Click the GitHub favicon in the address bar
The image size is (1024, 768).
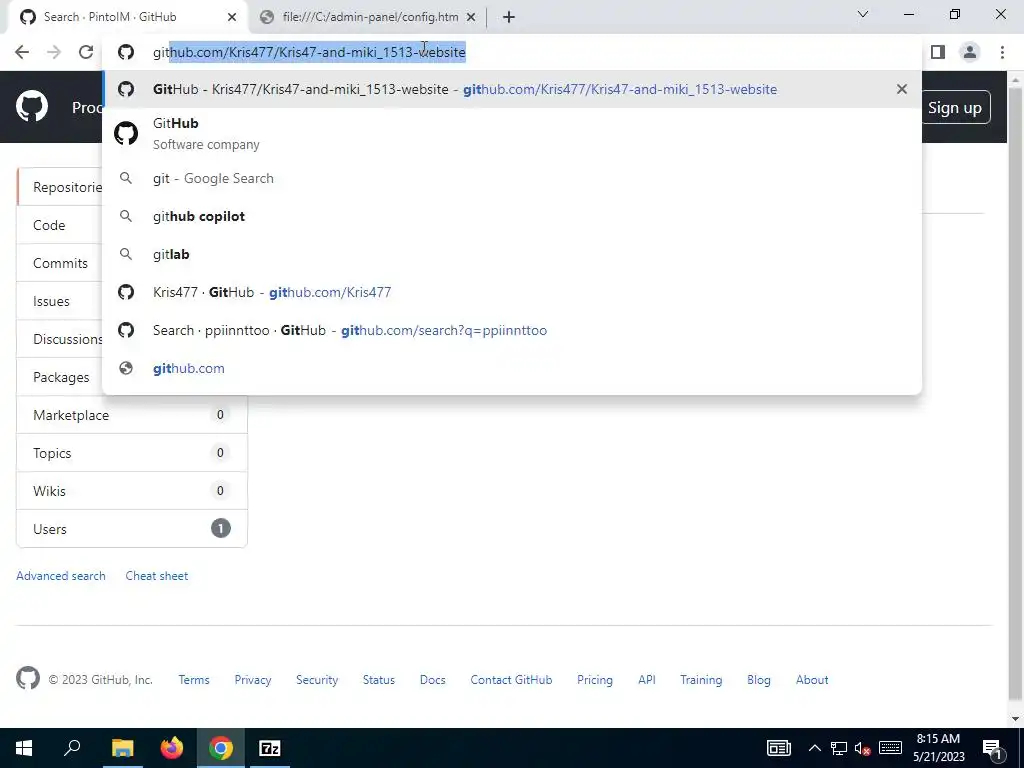coord(125,52)
